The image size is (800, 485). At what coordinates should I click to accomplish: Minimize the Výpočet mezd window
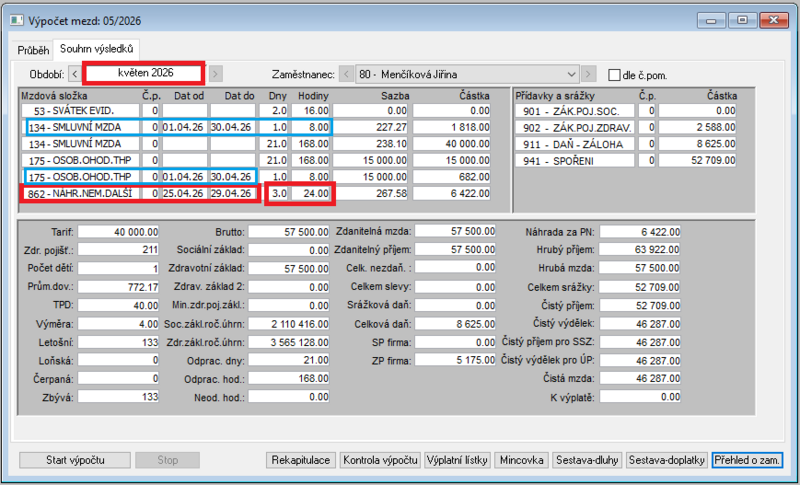click(x=711, y=20)
